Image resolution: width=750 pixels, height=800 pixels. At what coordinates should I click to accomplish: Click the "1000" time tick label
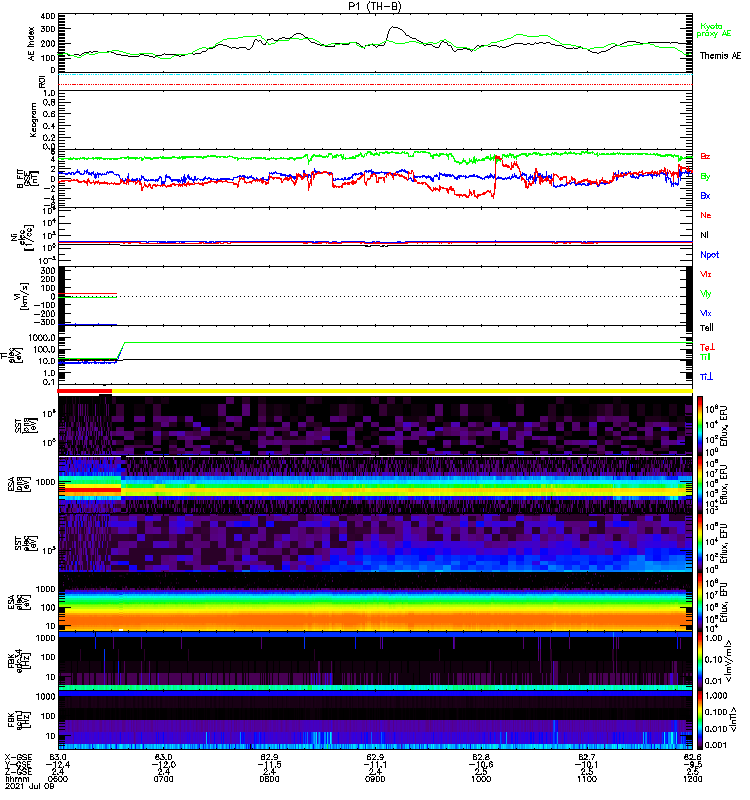click(481, 779)
